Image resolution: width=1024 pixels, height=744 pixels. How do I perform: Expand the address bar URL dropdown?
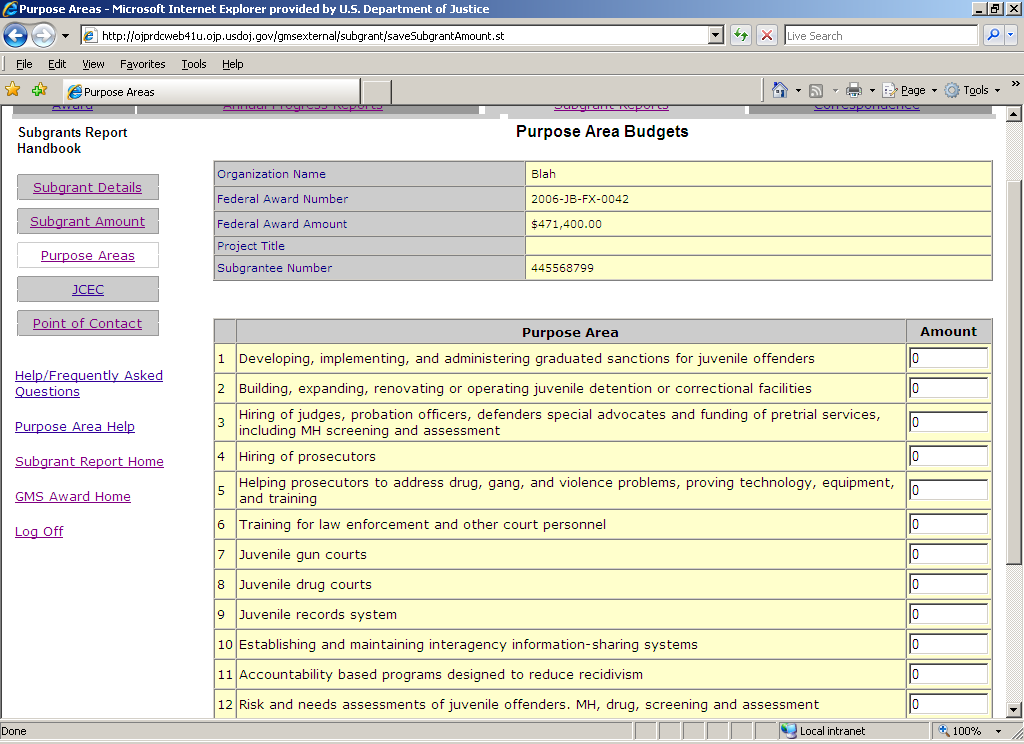click(x=715, y=36)
